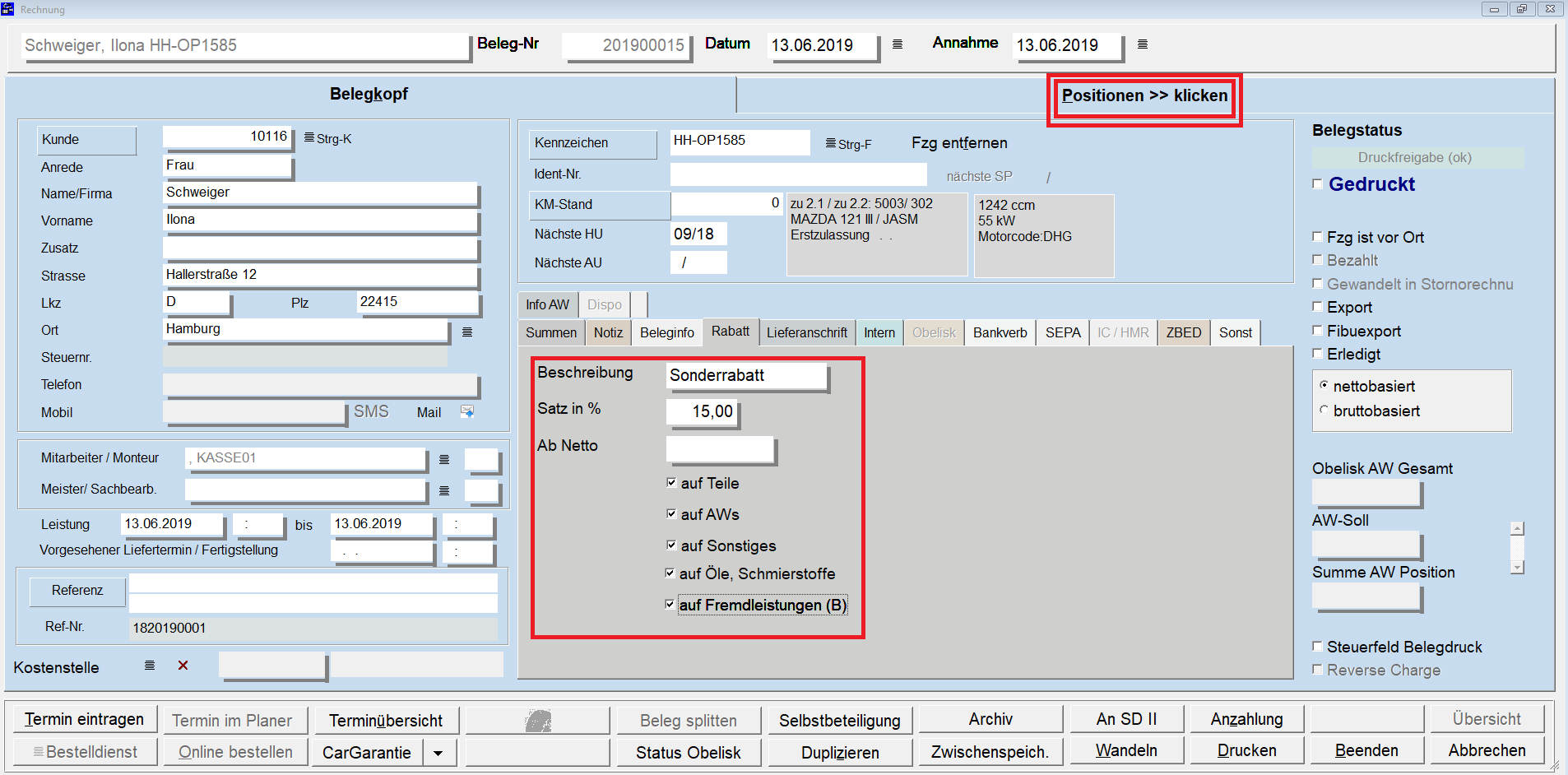The image size is (1568, 775).
Task: Click the app icon in title bar
Action: pyautogui.click(x=8, y=9)
